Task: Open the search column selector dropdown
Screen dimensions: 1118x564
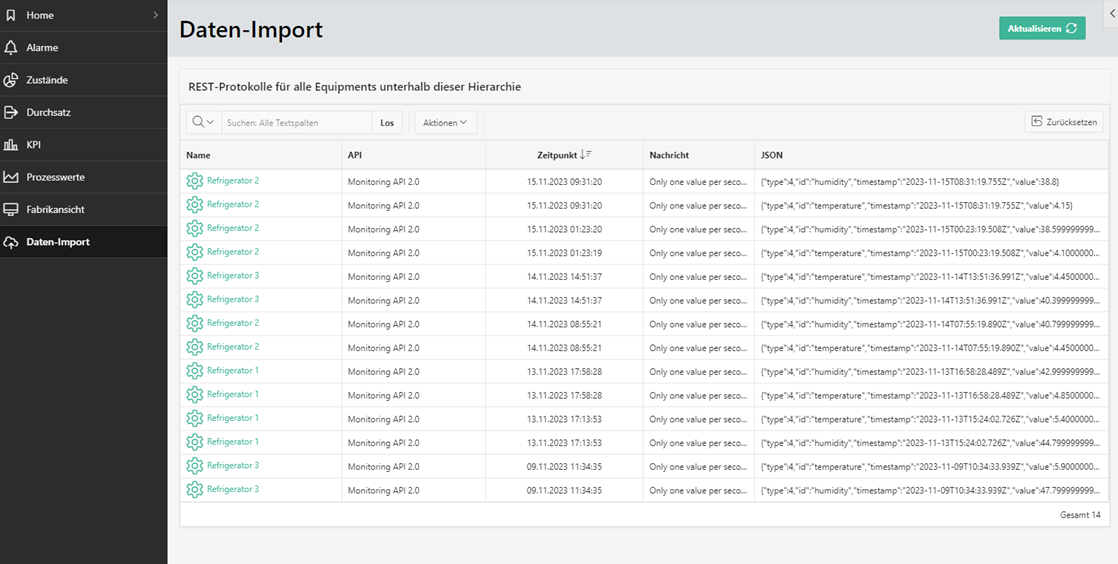Action: pyautogui.click(x=203, y=123)
